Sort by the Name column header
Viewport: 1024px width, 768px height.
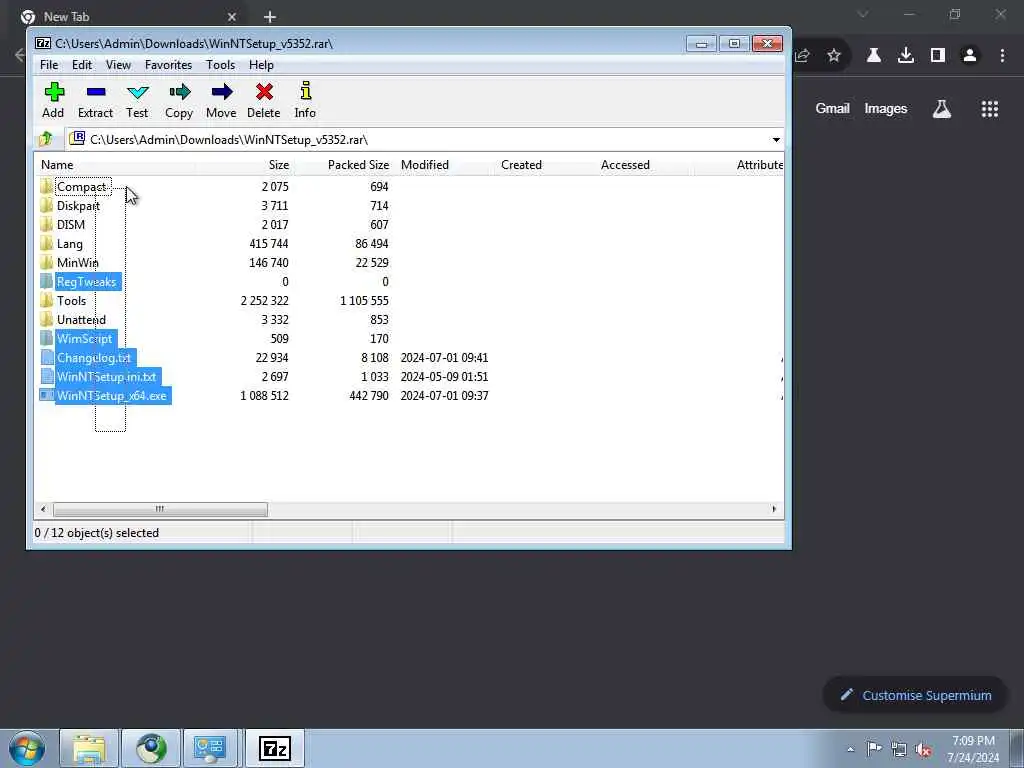114,165
